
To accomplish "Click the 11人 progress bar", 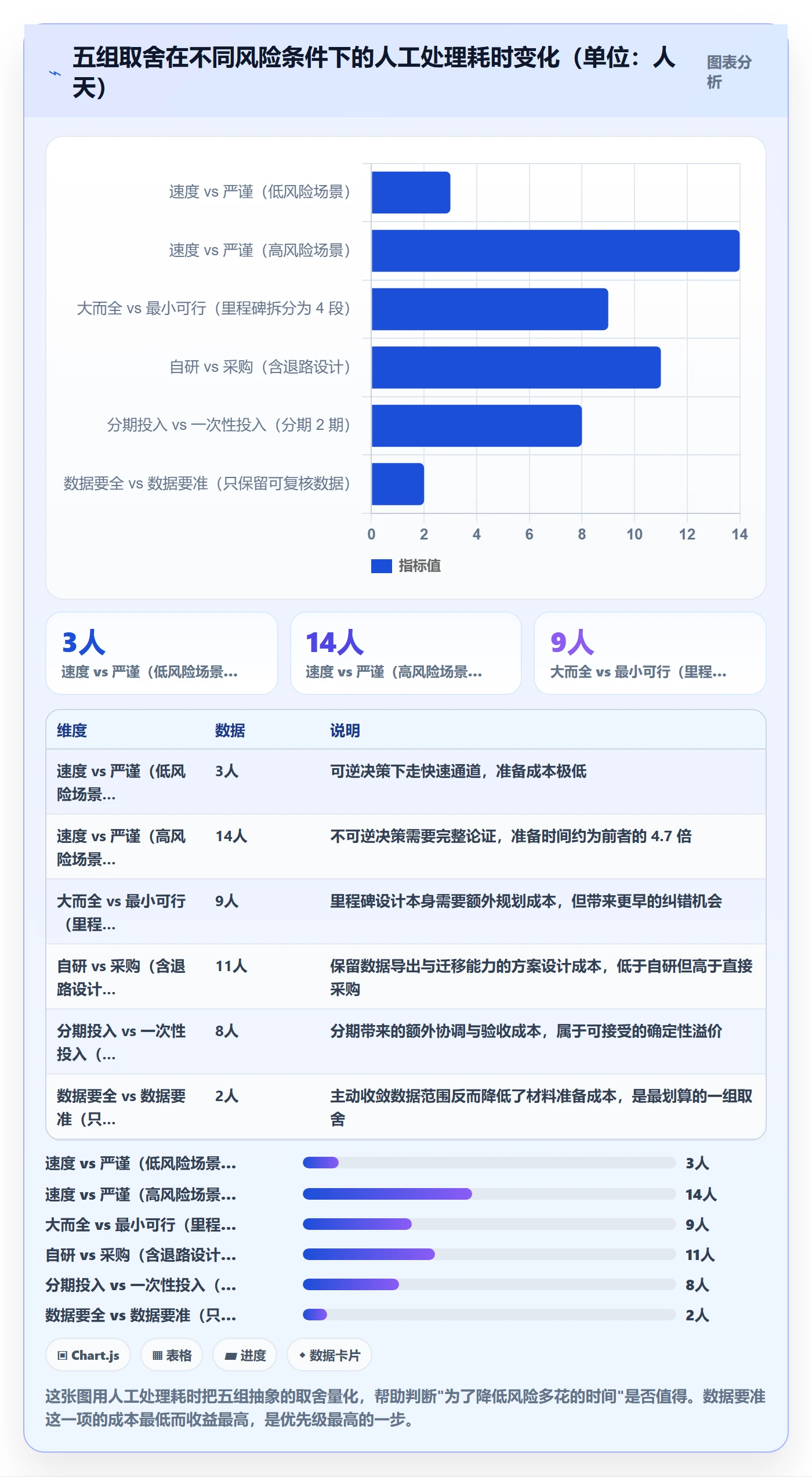I will tap(490, 1254).
